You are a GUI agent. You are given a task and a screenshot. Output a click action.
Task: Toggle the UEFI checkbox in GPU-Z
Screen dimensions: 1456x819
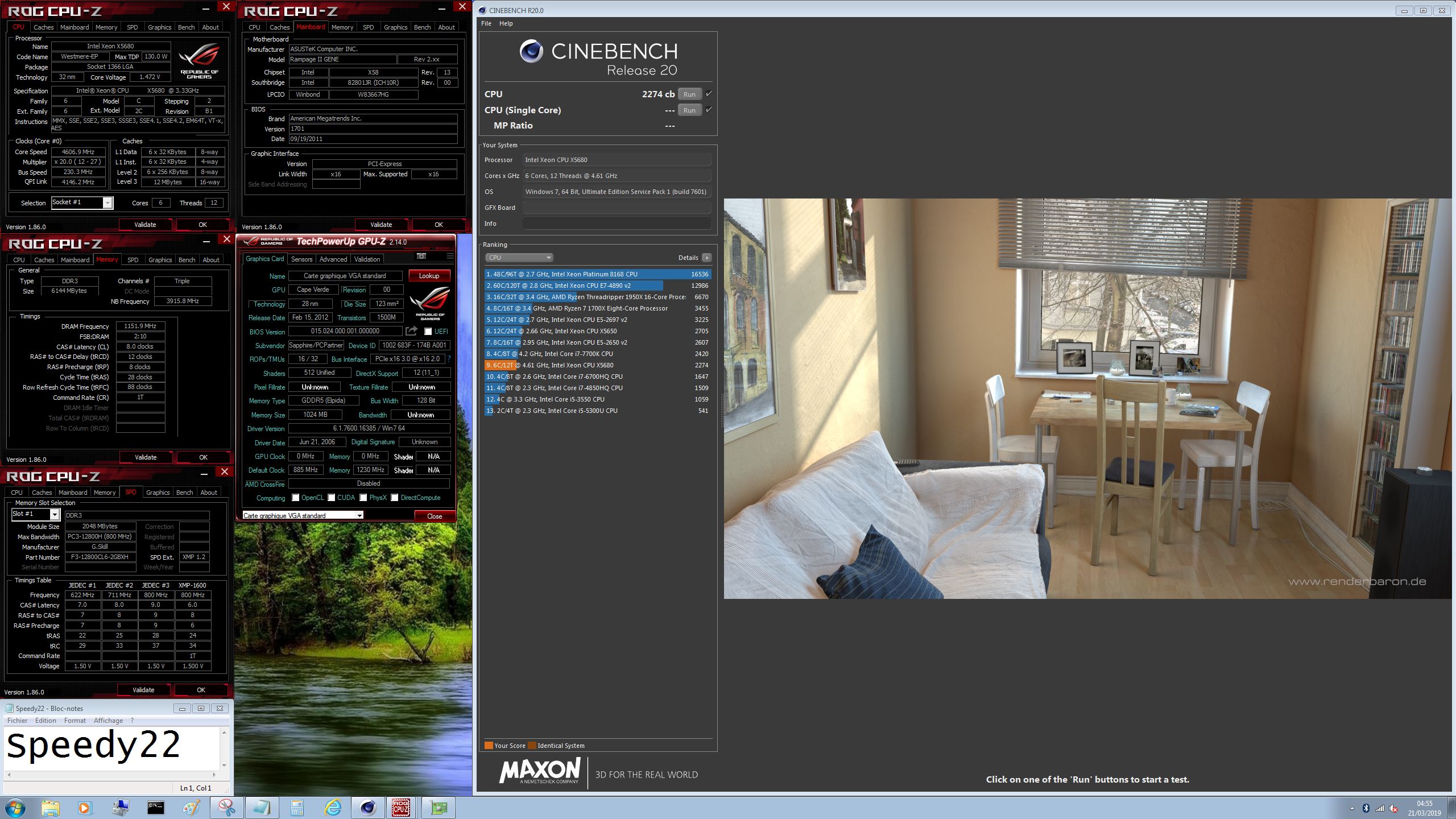click(428, 332)
